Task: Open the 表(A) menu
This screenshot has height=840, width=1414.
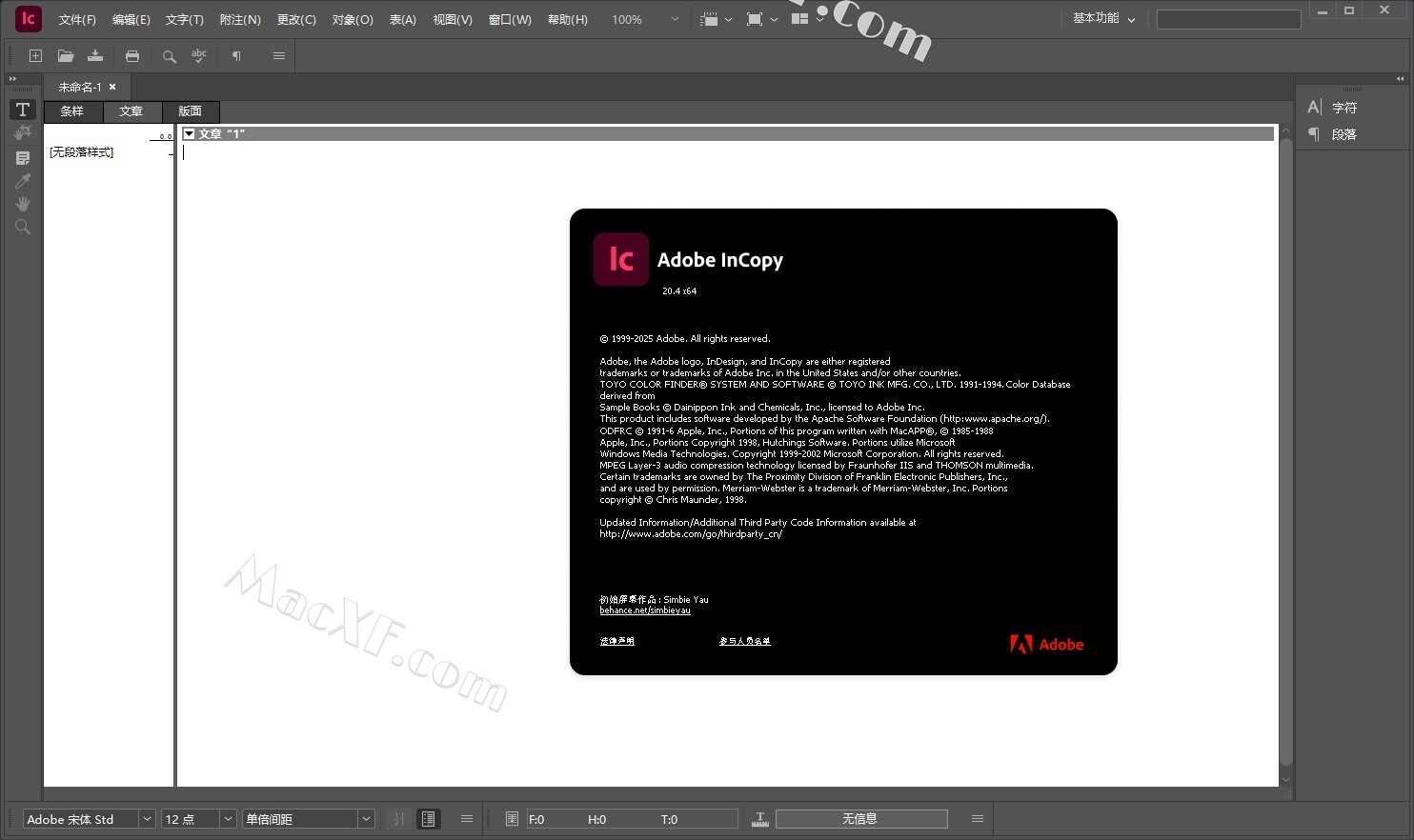Action: [x=403, y=19]
